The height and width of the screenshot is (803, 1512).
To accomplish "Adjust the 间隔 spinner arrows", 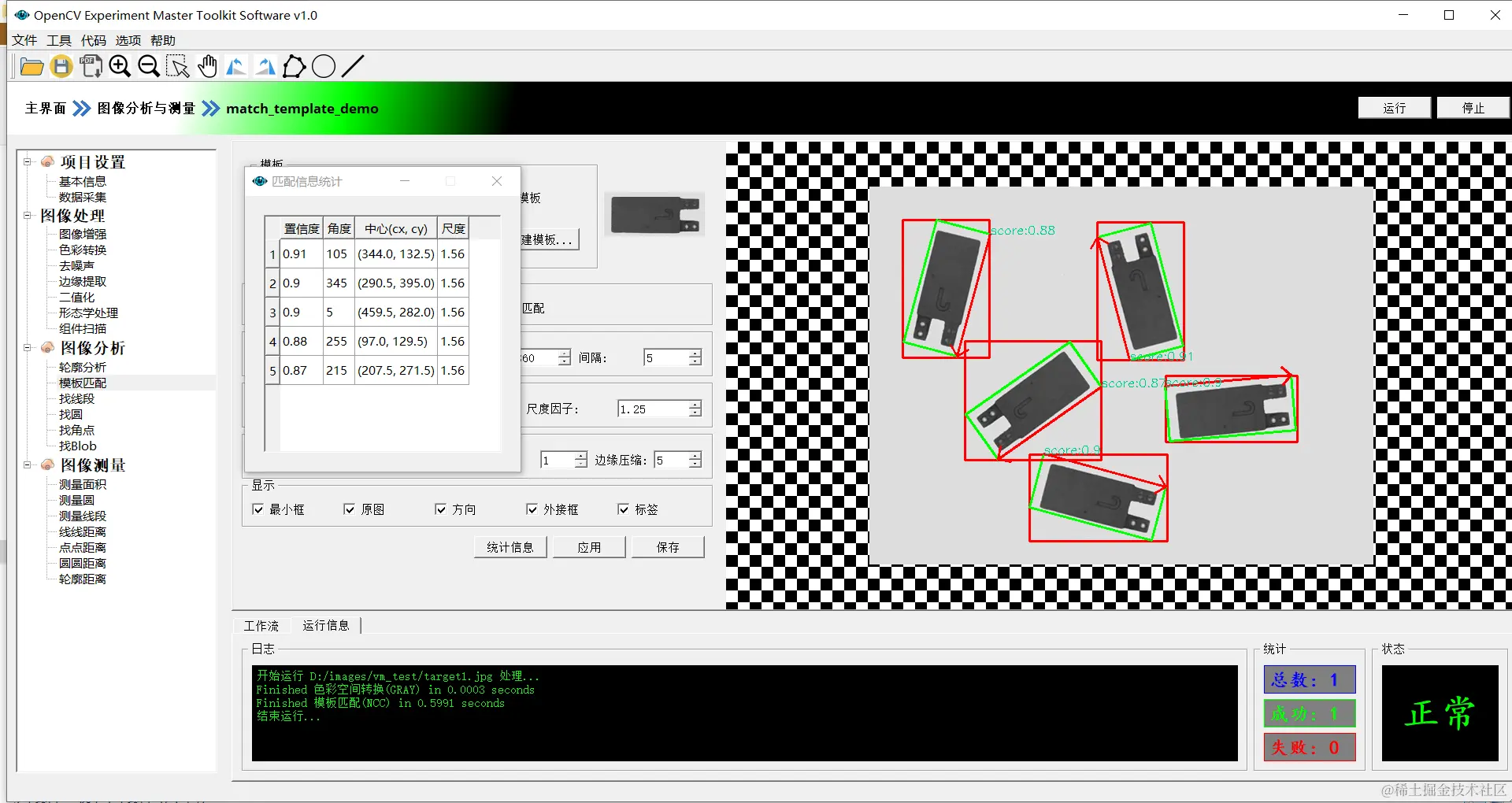I will (695, 357).
